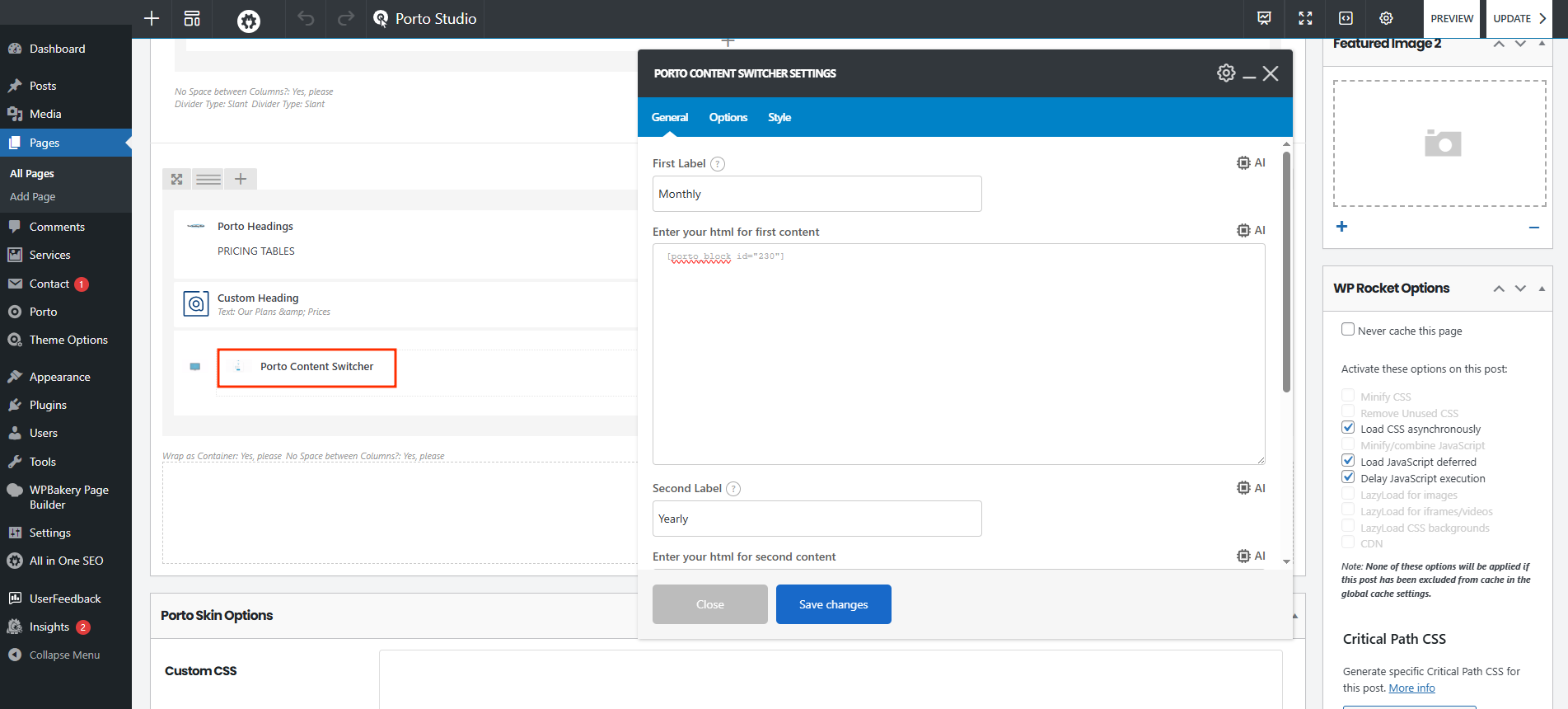Switch to the Options tab

coord(728,117)
